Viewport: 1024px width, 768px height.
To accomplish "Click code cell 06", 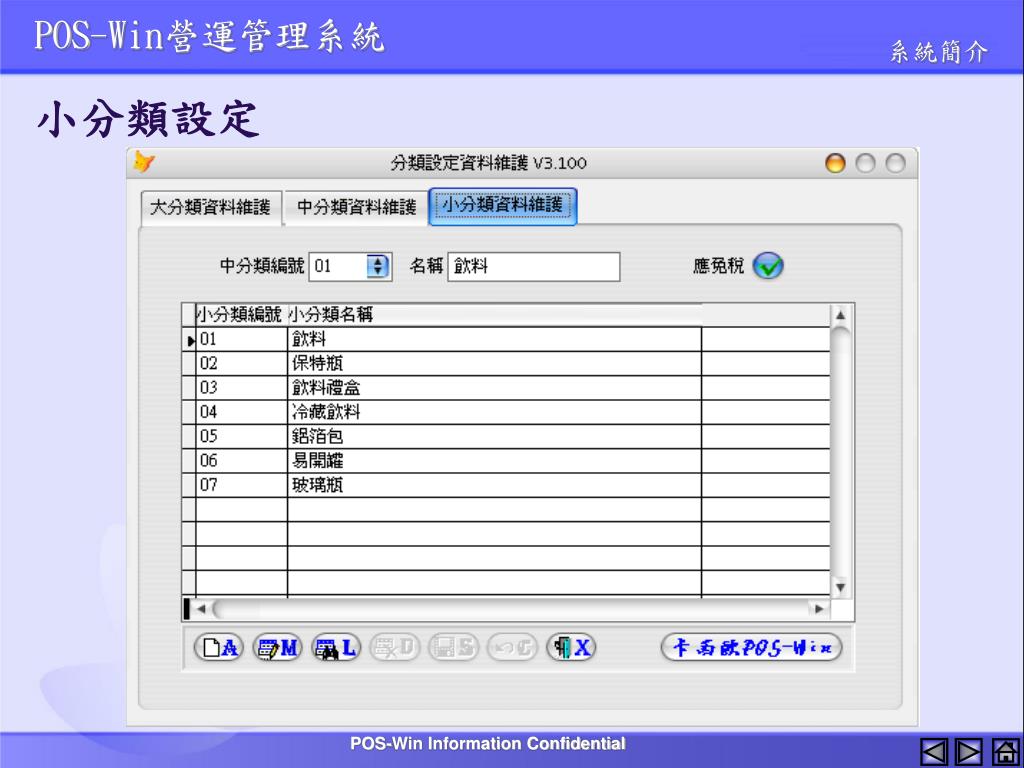I will tap(242, 461).
